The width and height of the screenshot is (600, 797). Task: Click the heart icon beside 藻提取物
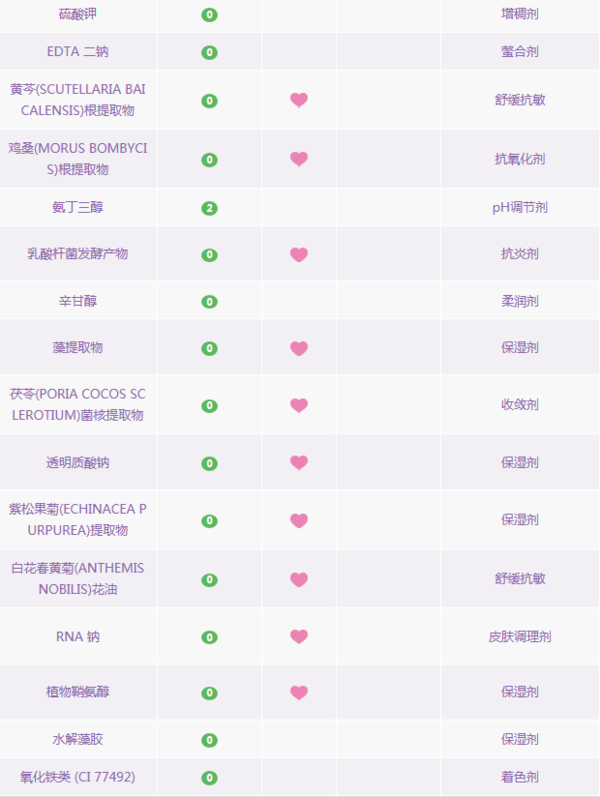[x=299, y=348]
